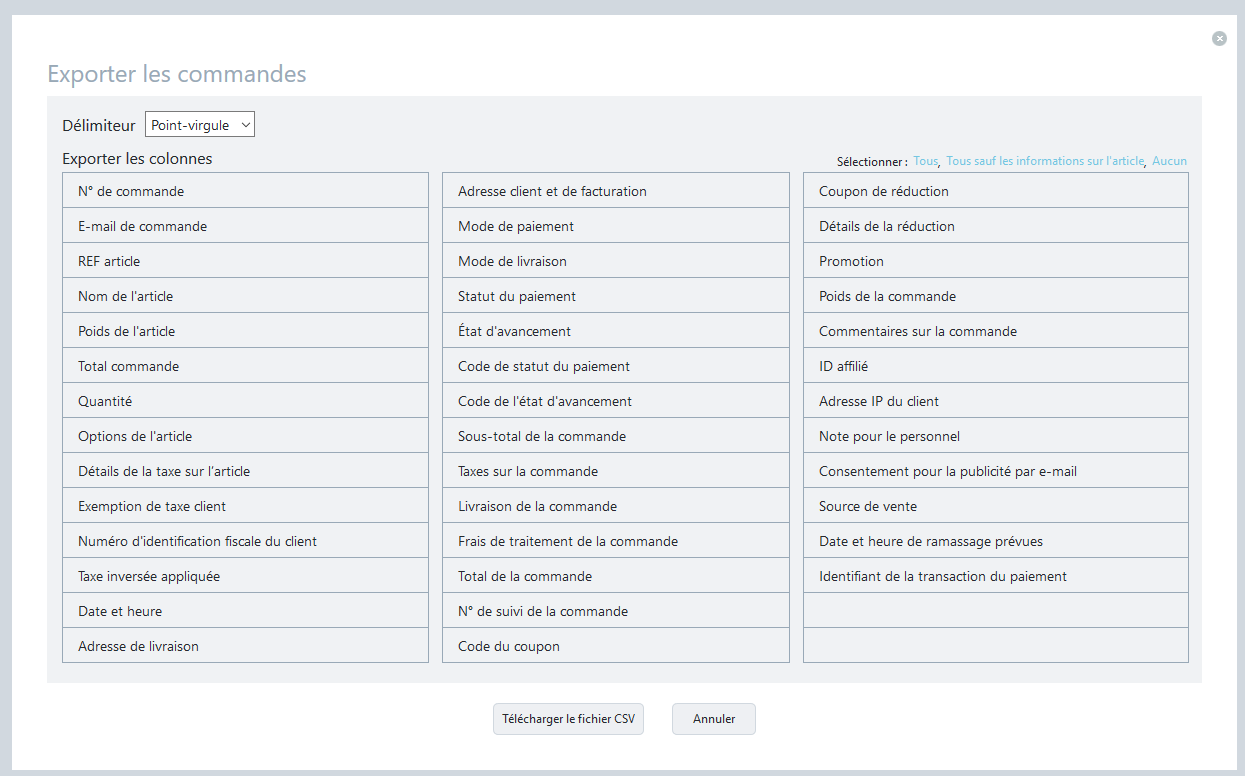Viewport: 1245px width, 776px height.
Task: Toggle 'Adresse de livraison' column
Action: click(245, 646)
